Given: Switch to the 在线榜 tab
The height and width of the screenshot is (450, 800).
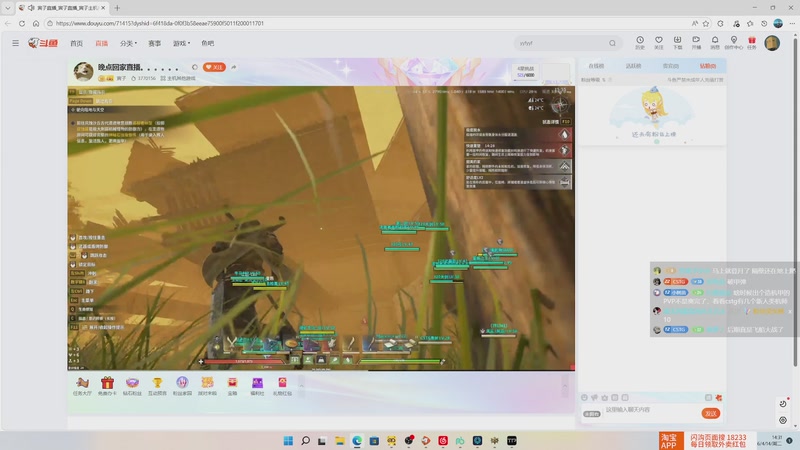Looking at the screenshot, I should pyautogui.click(x=596, y=66).
